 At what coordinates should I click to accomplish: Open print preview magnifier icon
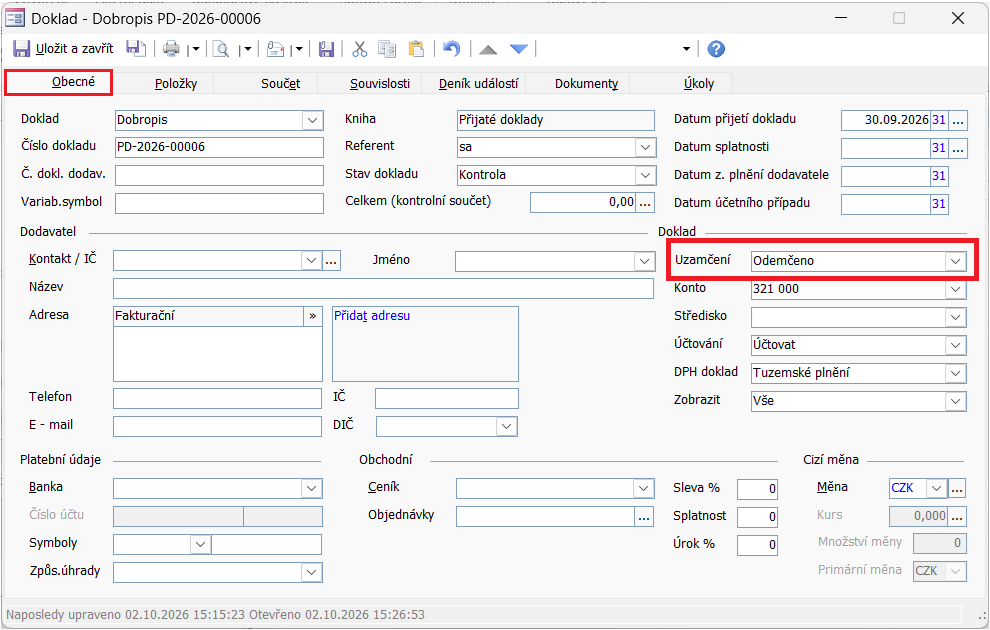click(220, 49)
